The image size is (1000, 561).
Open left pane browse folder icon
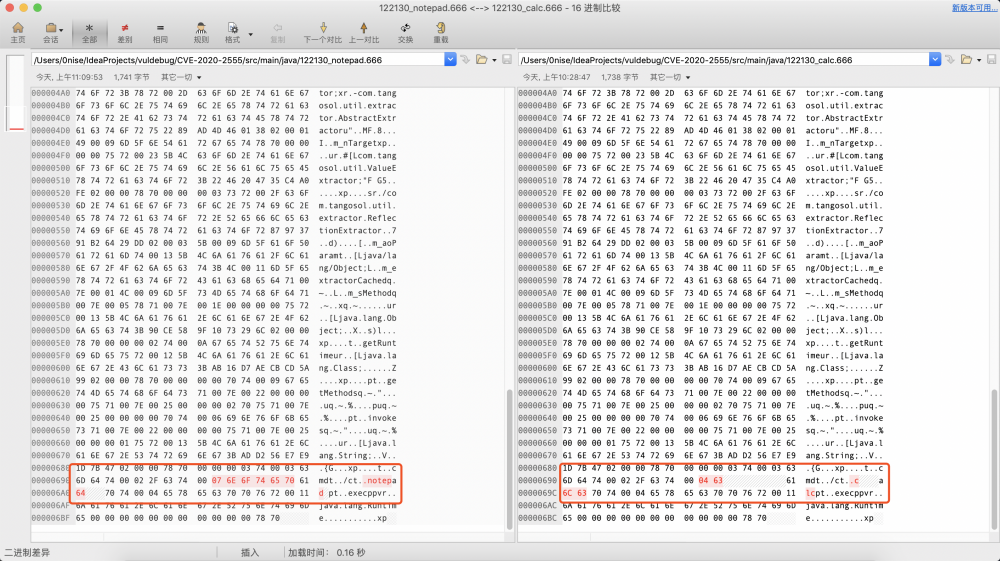(x=482, y=59)
